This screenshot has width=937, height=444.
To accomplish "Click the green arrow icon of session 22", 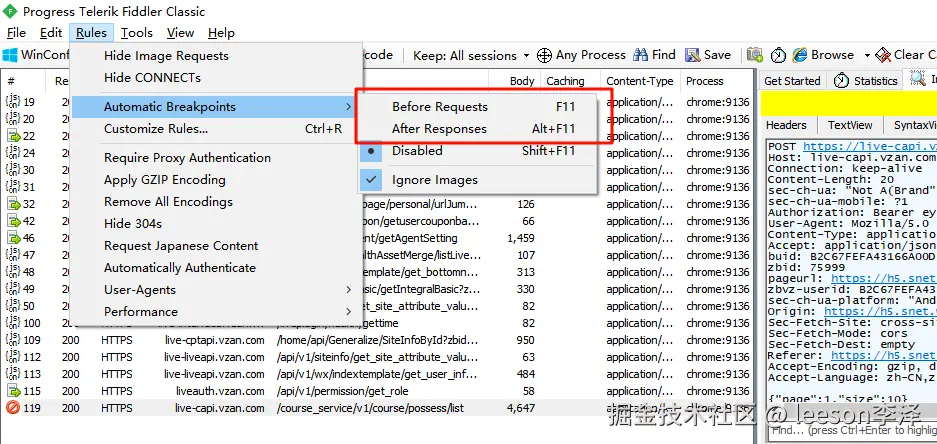I will click(x=13, y=136).
